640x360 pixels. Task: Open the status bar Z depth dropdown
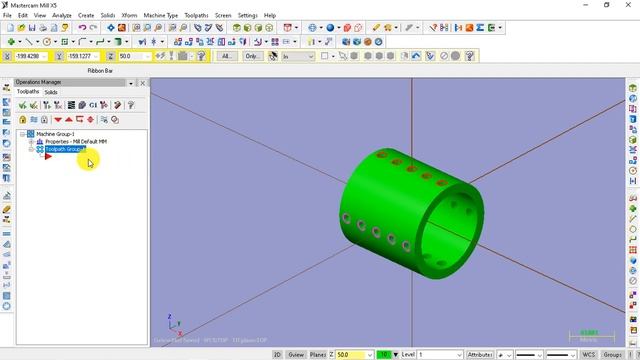369,355
